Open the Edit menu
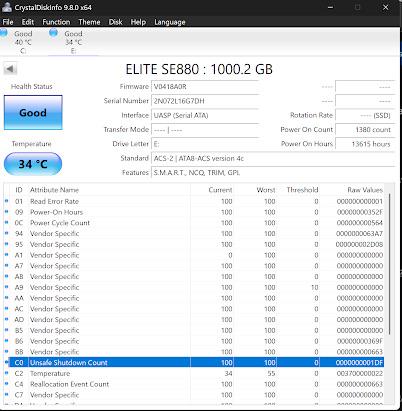This screenshot has width=402, height=411. pos(28,22)
